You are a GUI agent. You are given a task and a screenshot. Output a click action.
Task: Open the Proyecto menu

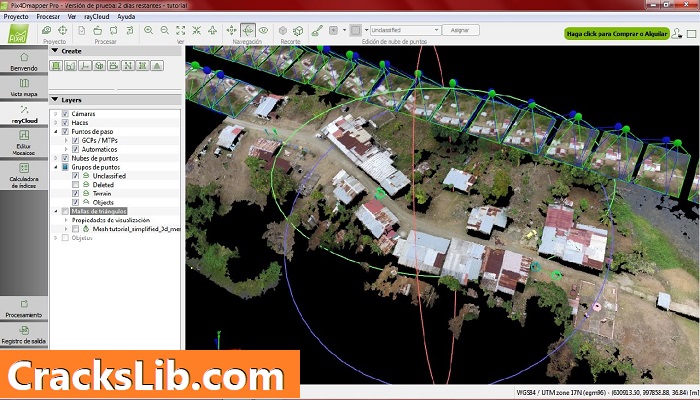coord(16,17)
